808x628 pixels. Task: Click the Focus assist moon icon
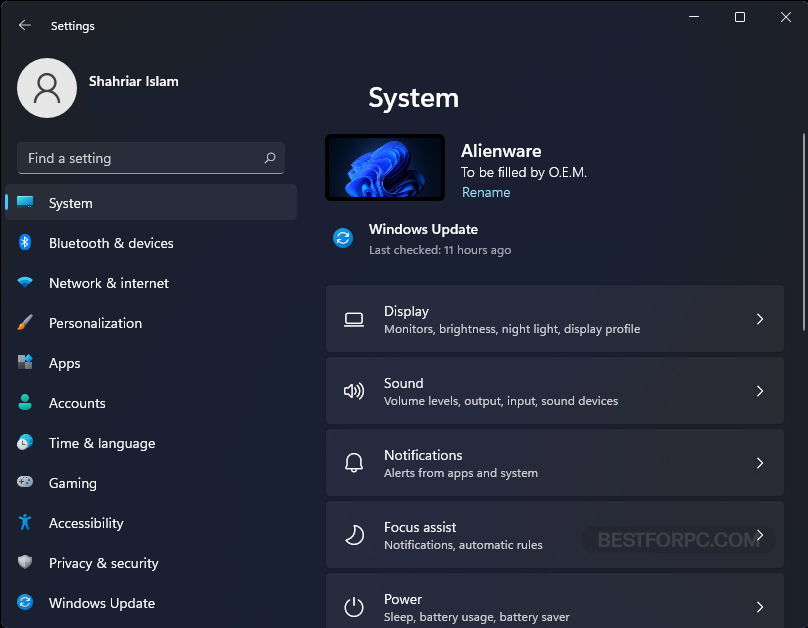pyautogui.click(x=354, y=535)
